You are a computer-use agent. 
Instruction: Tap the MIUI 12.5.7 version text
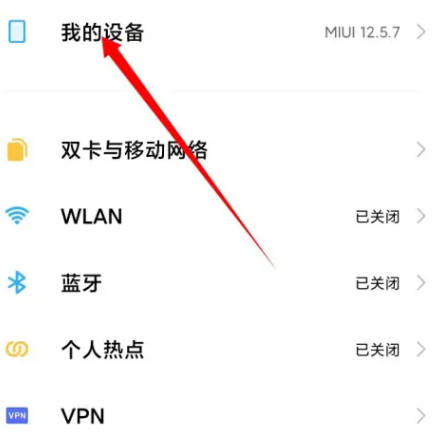[362, 32]
